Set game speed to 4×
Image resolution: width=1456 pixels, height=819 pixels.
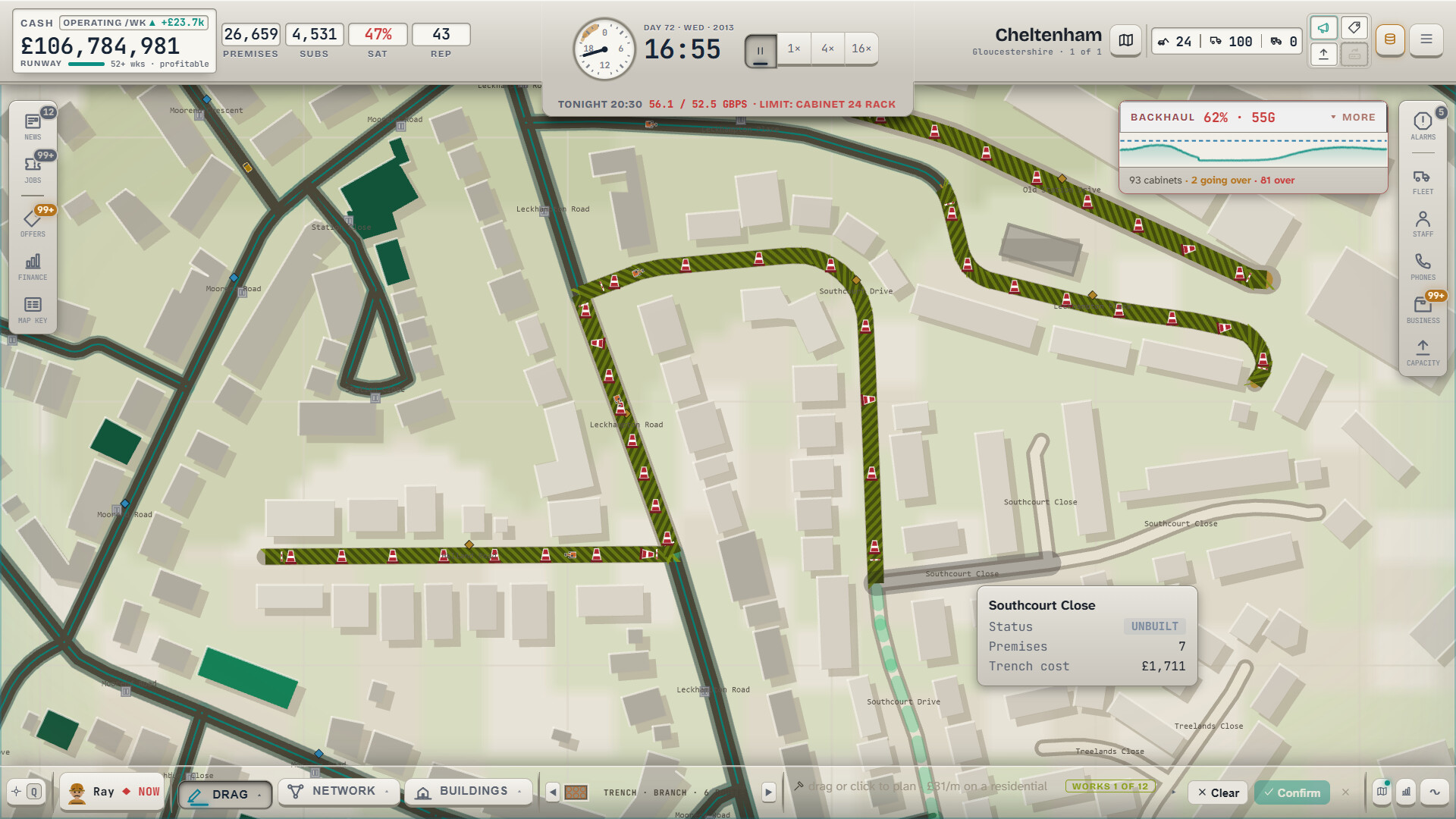click(x=827, y=49)
